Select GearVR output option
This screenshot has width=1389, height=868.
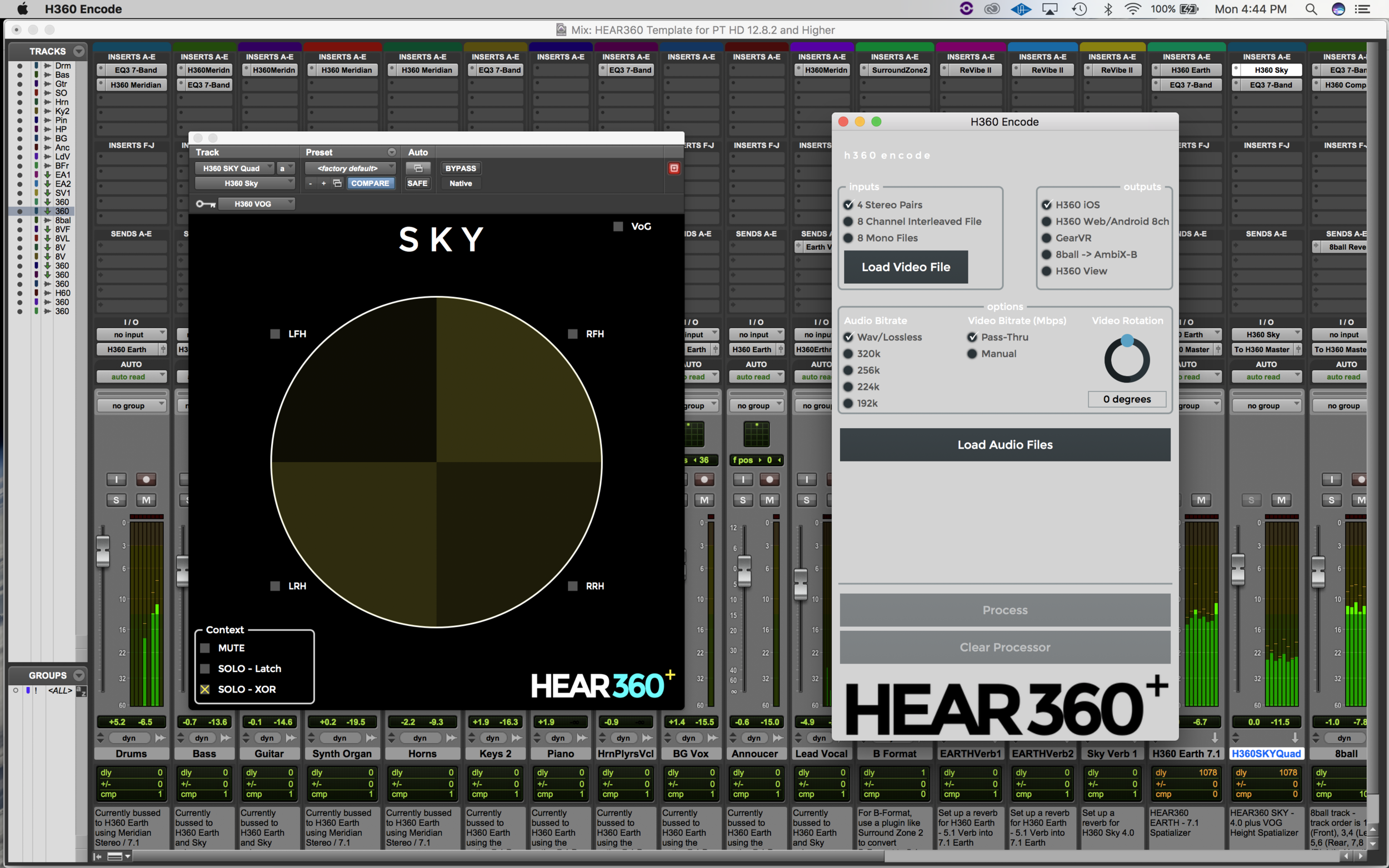(x=1046, y=238)
